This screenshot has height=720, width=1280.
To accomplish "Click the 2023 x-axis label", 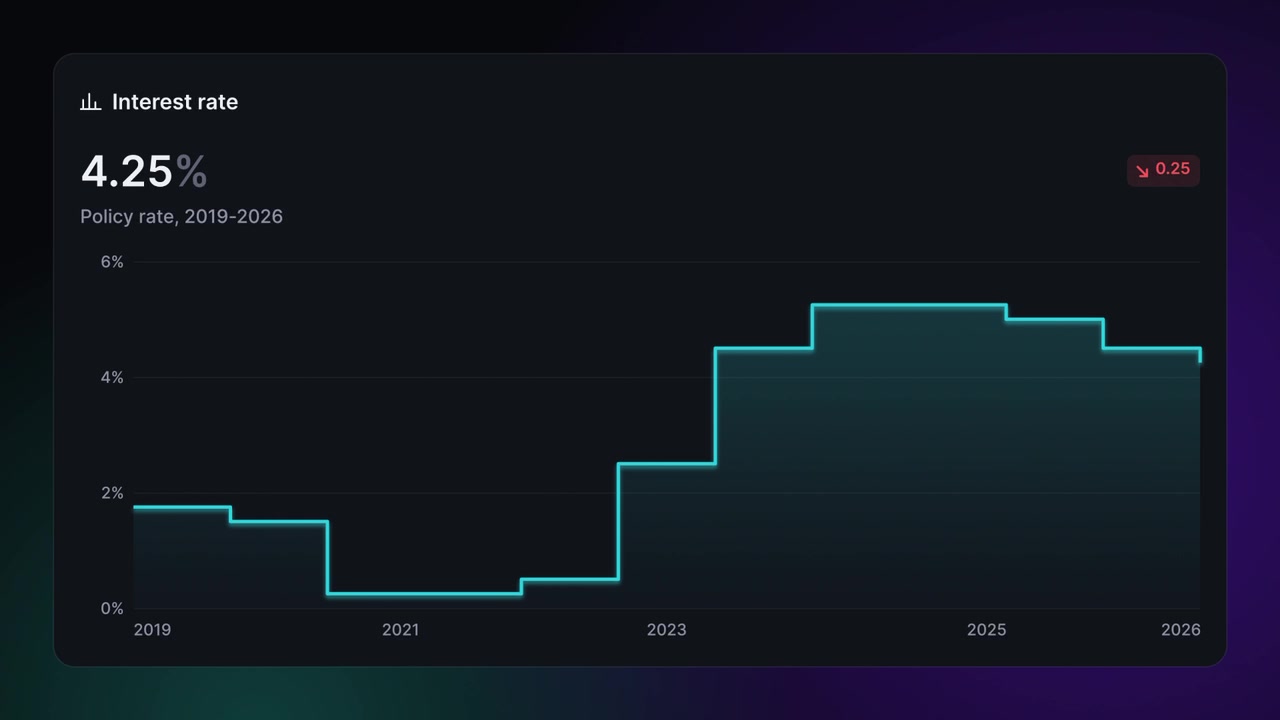I will (x=666, y=630).
